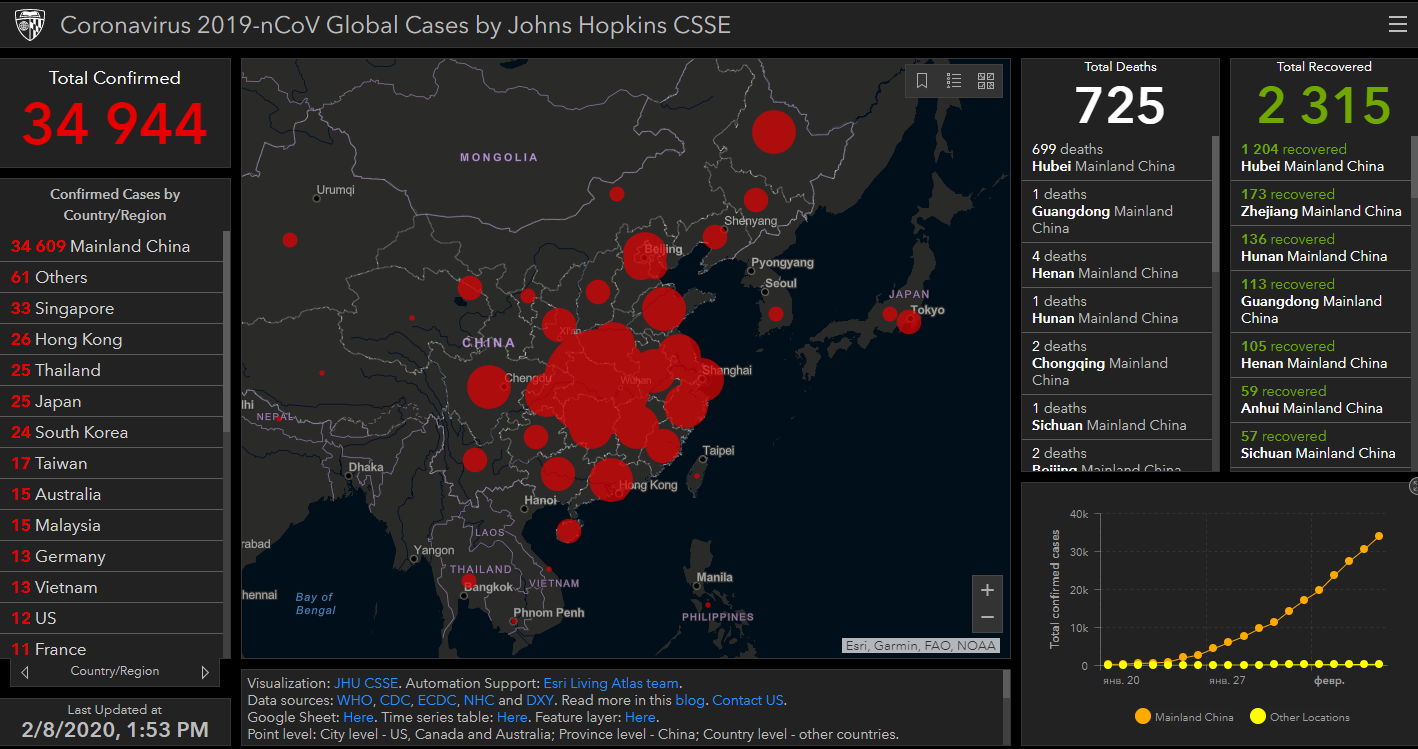Click 136 recovered Hunan entry
1418x749 pixels.
[x=1320, y=248]
